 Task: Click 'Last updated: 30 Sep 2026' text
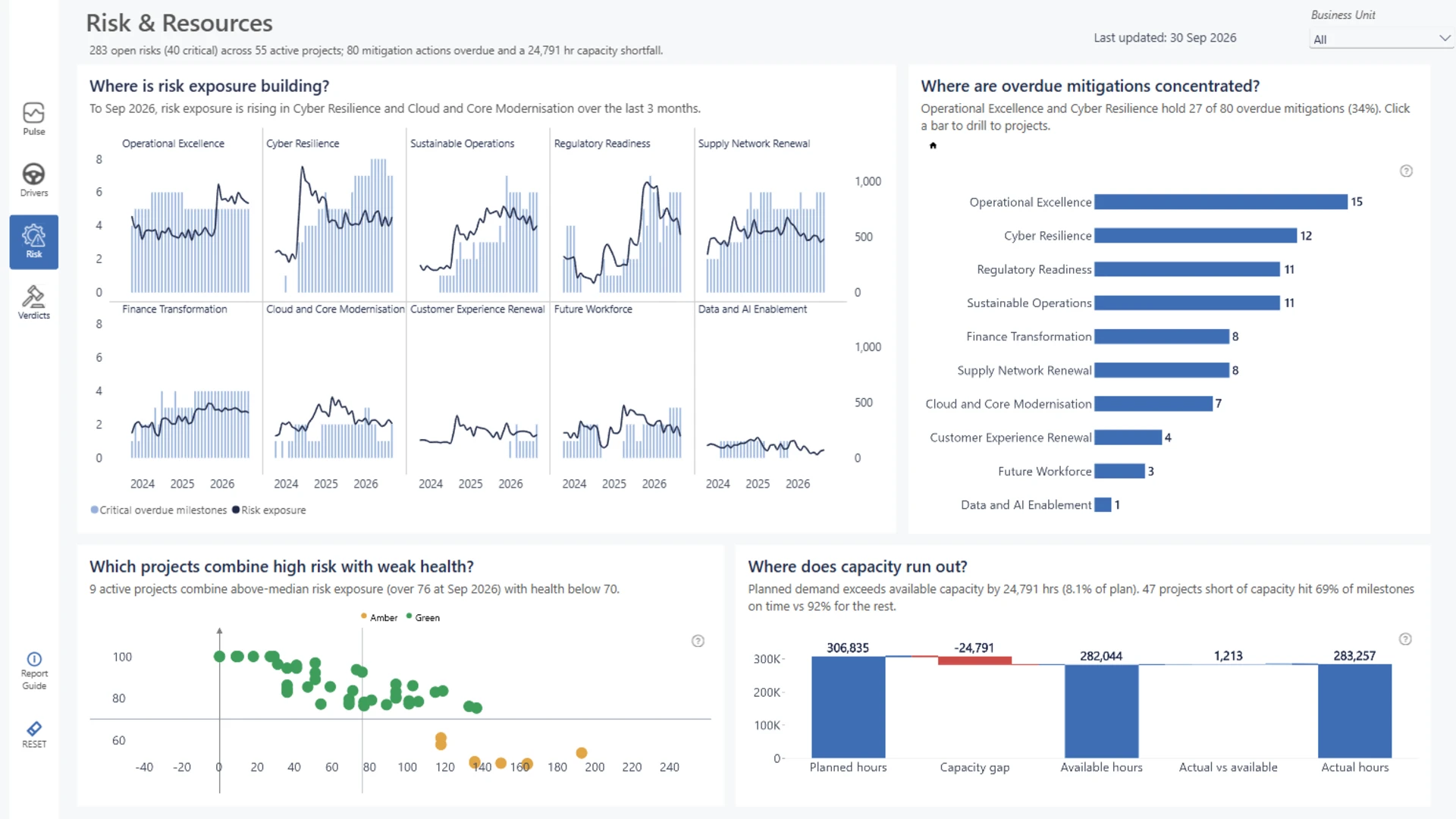pos(1165,38)
